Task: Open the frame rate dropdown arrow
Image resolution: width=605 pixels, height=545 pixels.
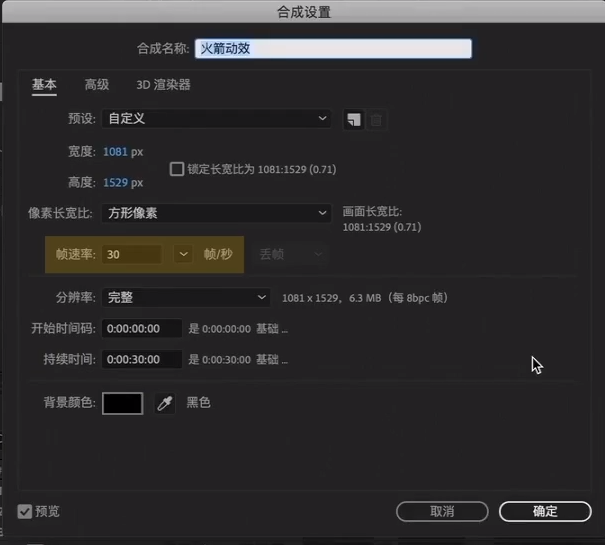Action: [x=183, y=254]
